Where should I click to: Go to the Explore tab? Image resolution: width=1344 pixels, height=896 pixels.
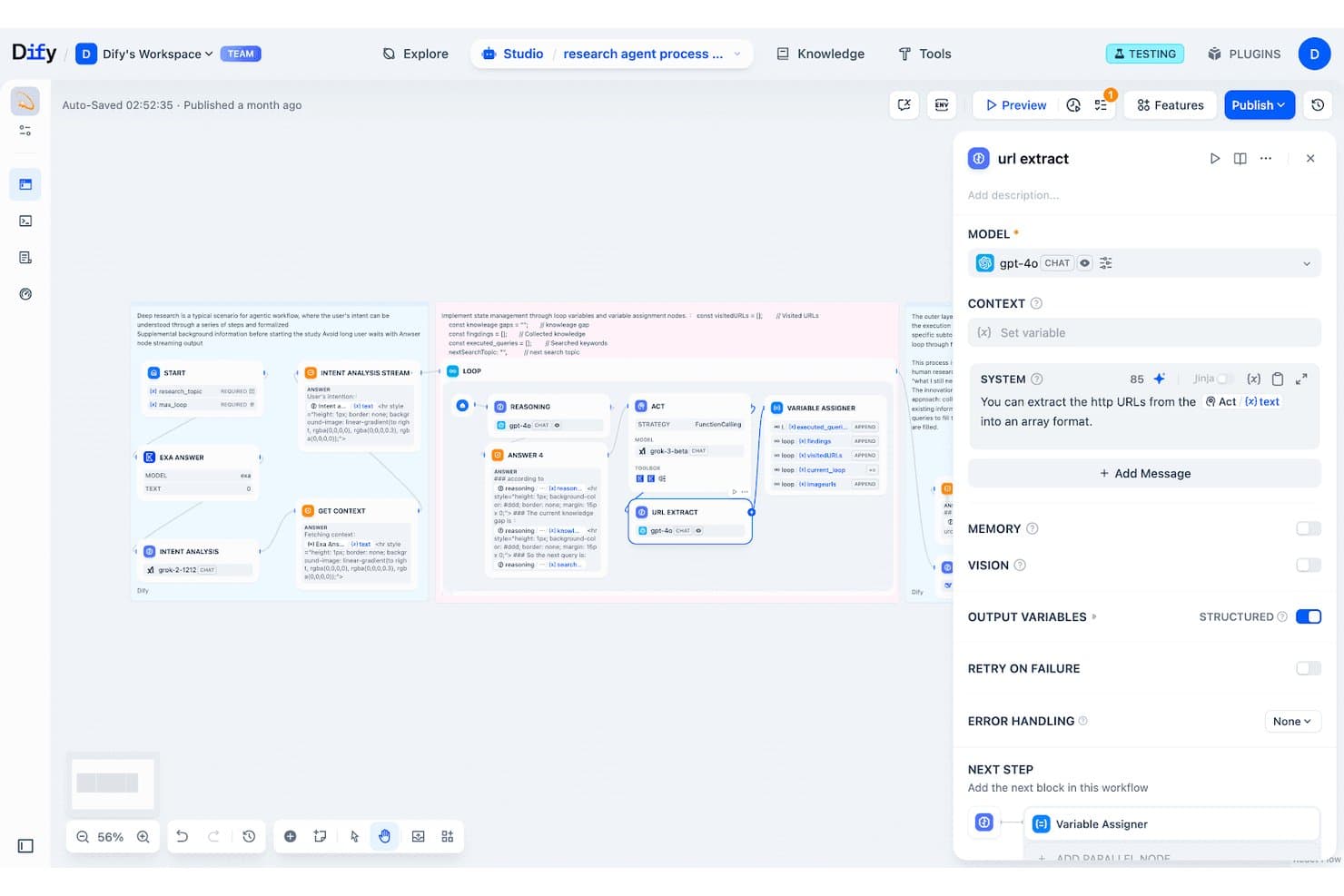click(416, 54)
